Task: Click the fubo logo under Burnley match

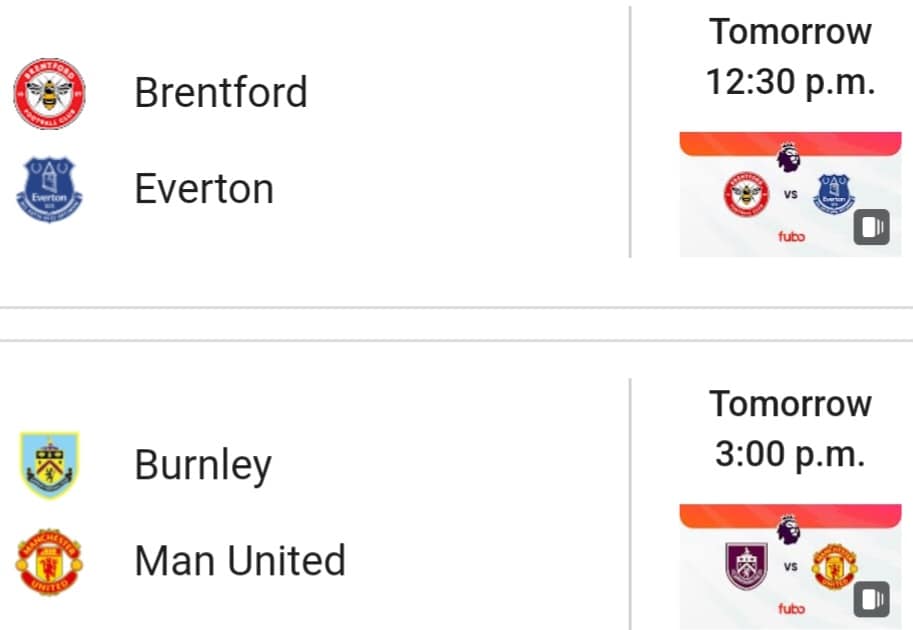Action: pyautogui.click(x=791, y=608)
